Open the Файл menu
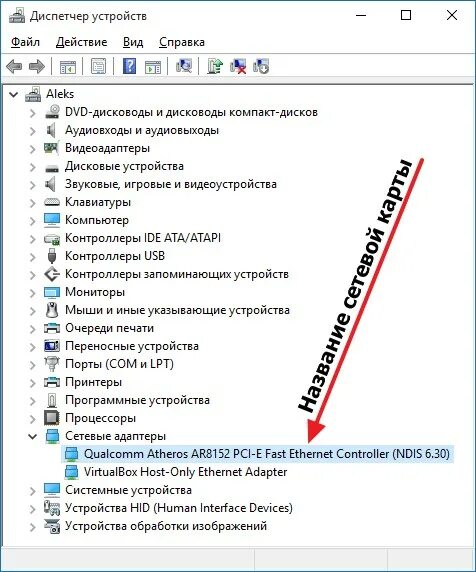The height and width of the screenshot is (572, 476). 25,42
